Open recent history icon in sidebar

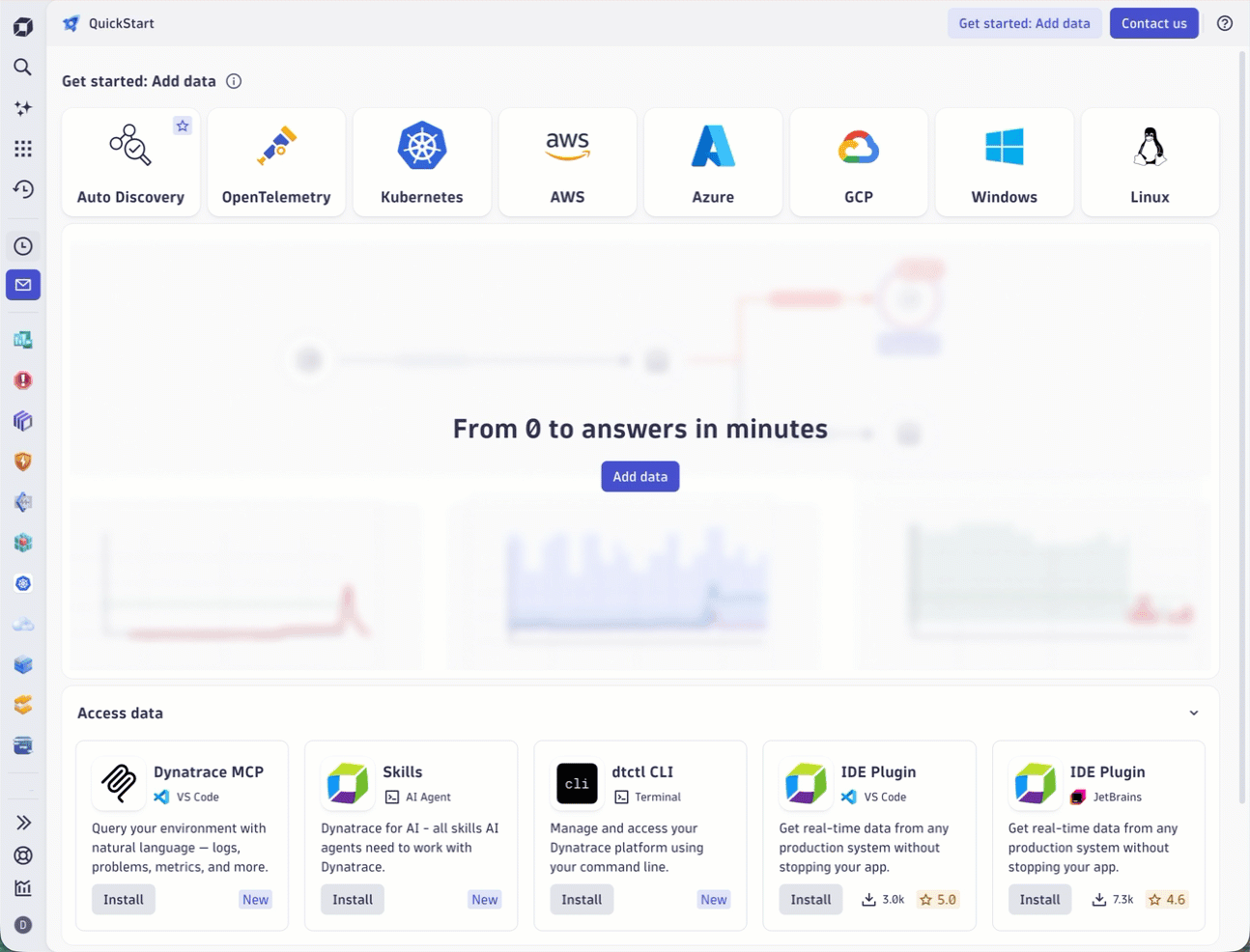click(x=23, y=189)
